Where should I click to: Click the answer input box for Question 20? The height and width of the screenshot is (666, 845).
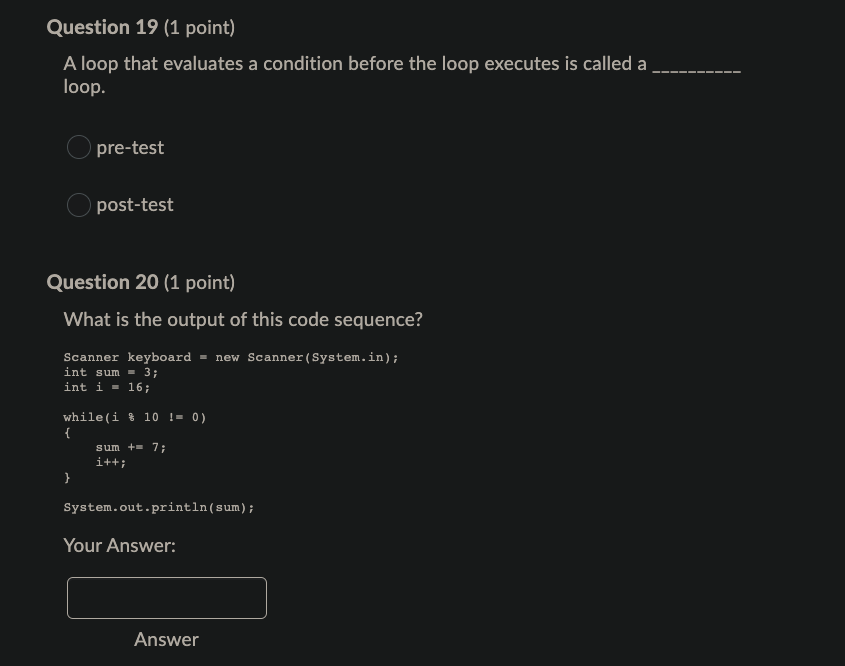[166, 597]
